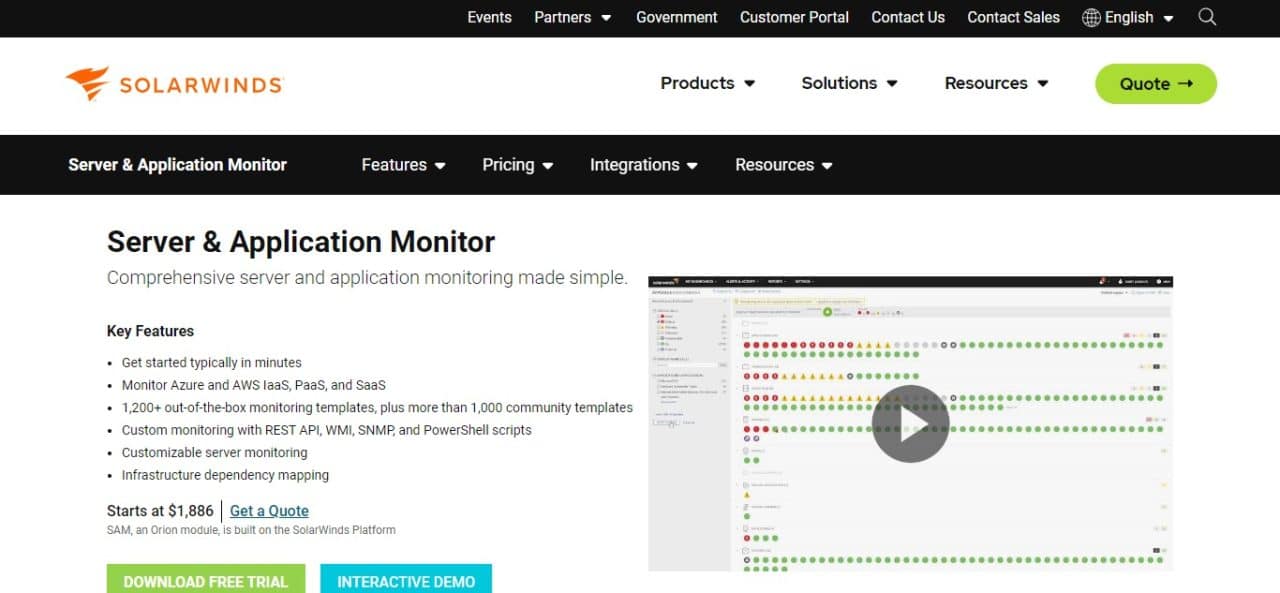Image resolution: width=1280 pixels, height=593 pixels.
Task: Go to Customer Portal
Action: pyautogui.click(x=794, y=17)
